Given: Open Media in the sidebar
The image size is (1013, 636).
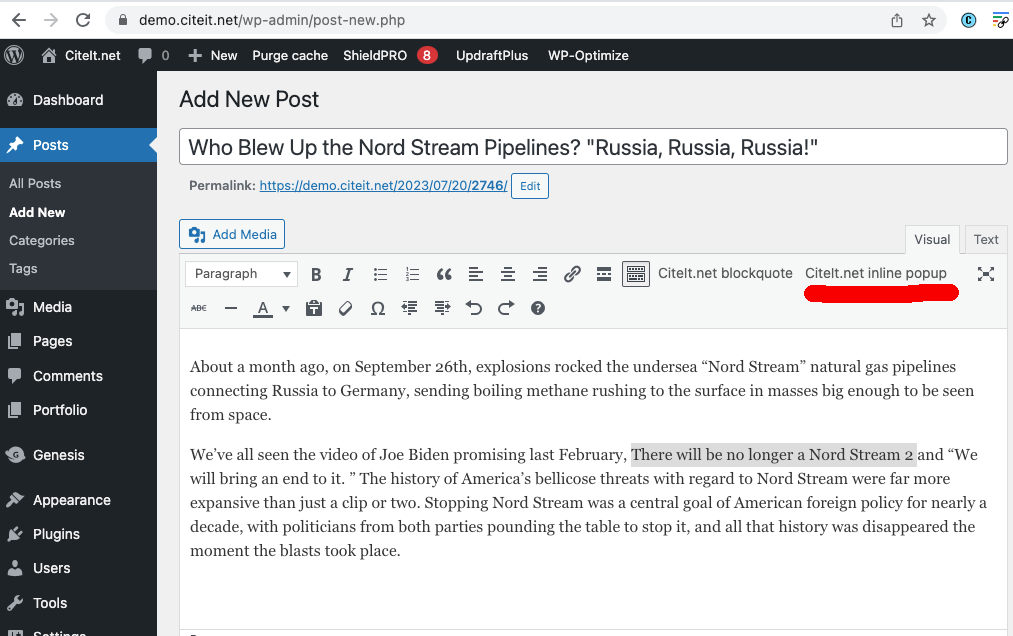Looking at the screenshot, I should click(x=78, y=307).
